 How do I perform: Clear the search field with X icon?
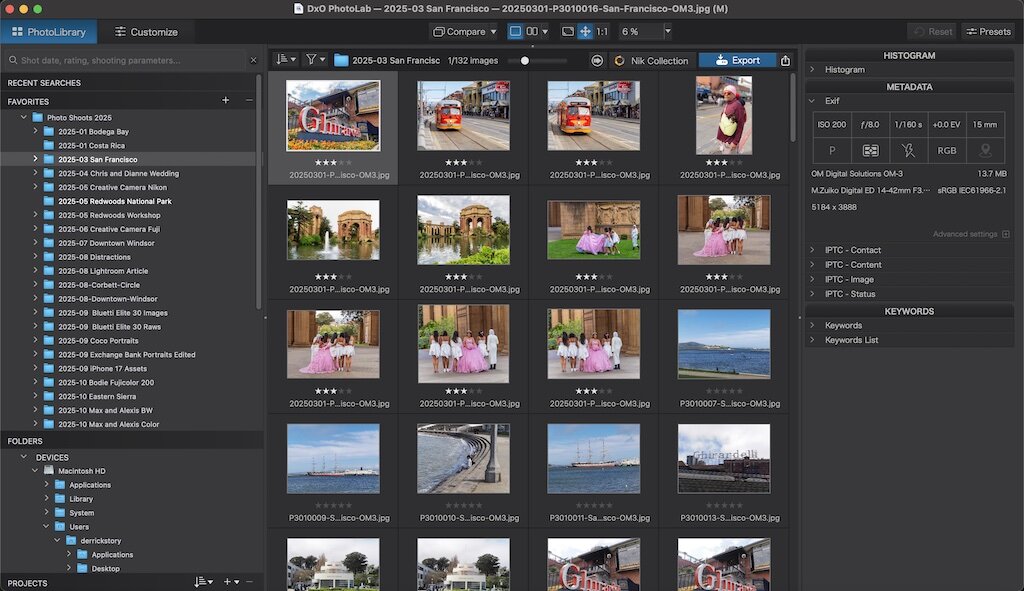(253, 61)
